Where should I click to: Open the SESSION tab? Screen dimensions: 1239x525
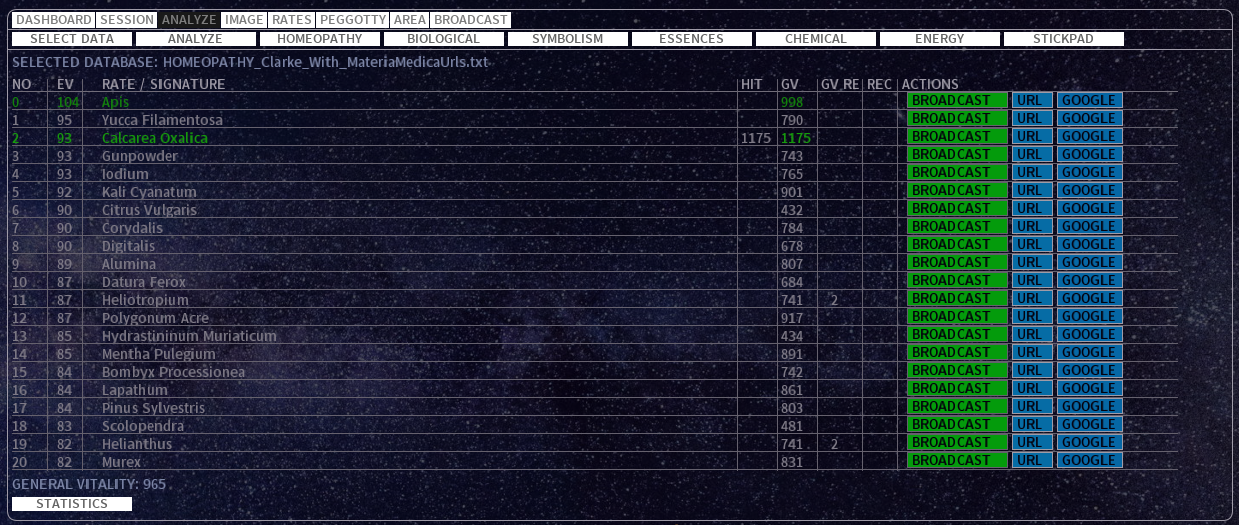point(127,20)
